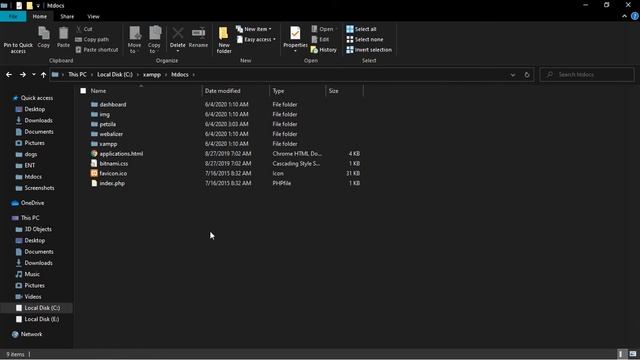Switch to details view in status bar
The width and height of the screenshot is (640, 360).
pyautogui.click(x=621, y=354)
